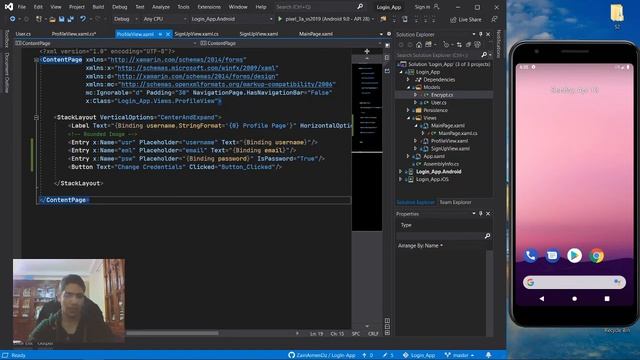Collapse the StackLayout code region
The image size is (640, 360).
(x=36, y=118)
